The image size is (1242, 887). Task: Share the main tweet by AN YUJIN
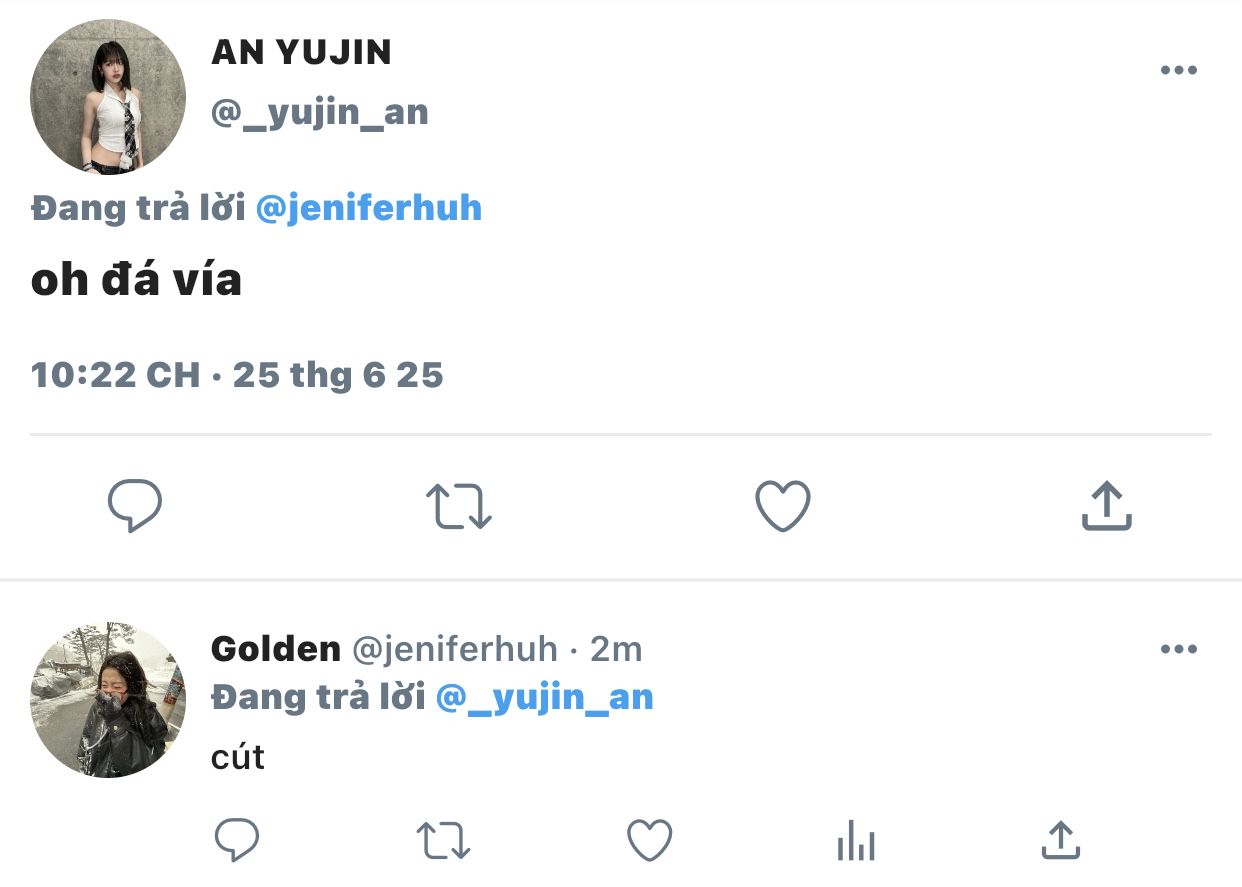point(1107,505)
